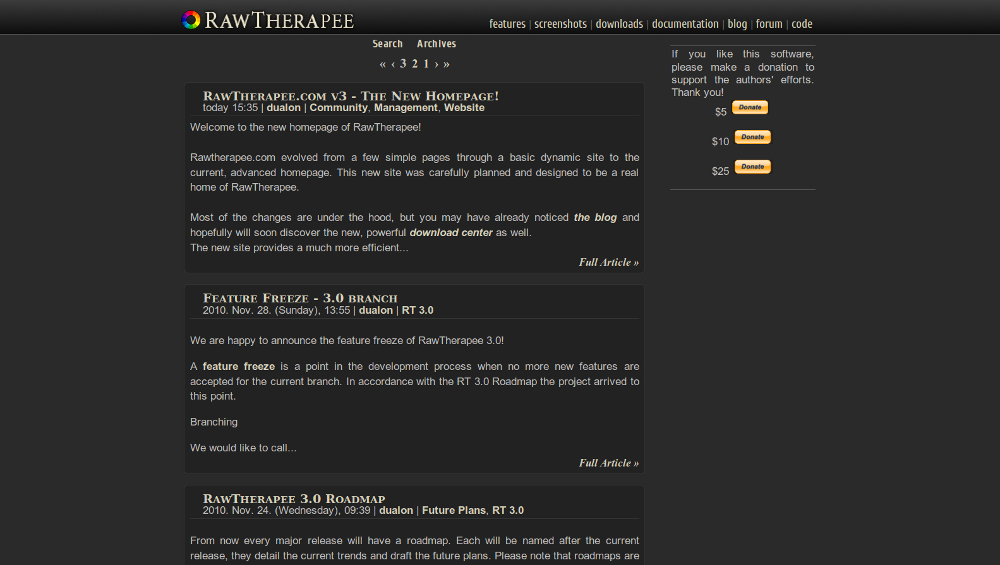
Task: Open the Future Plans category tag
Action: click(453, 511)
